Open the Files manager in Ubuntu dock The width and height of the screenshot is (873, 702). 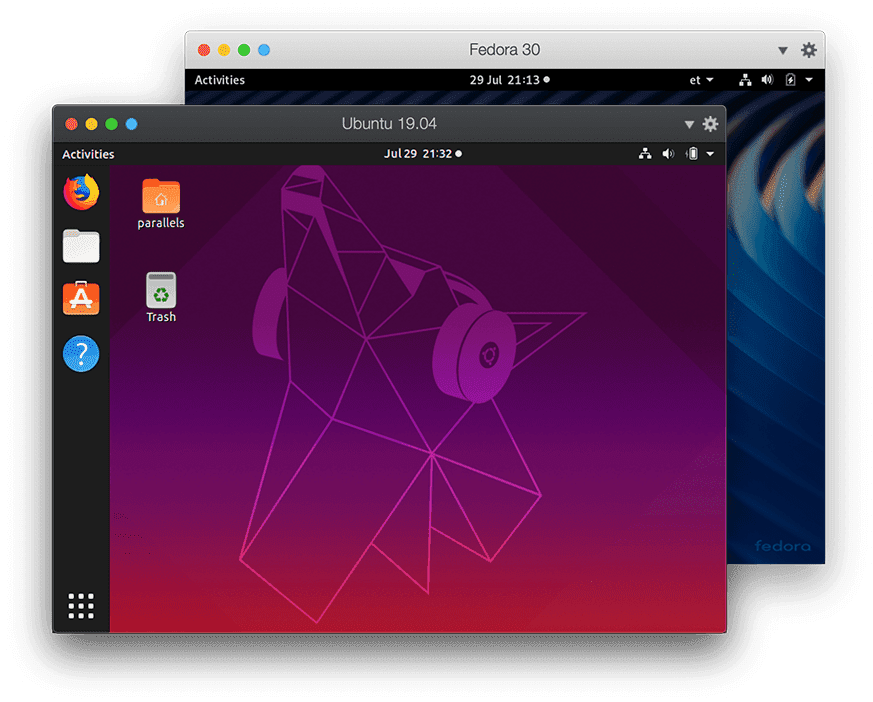81,246
